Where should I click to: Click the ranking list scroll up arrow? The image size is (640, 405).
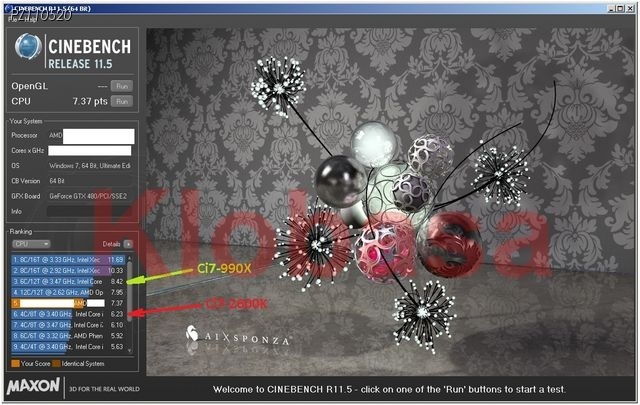pos(130,258)
